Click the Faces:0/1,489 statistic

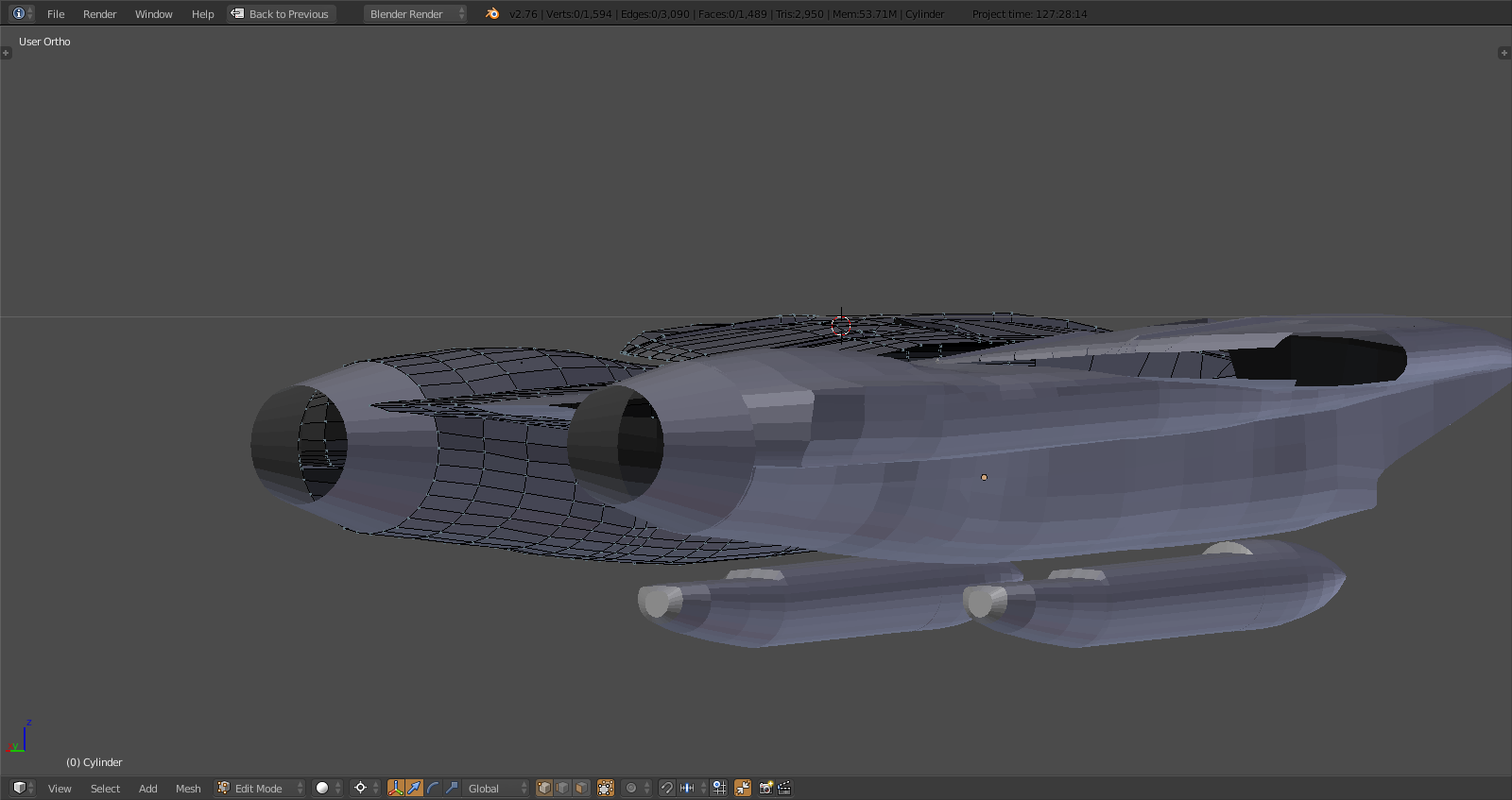732,14
